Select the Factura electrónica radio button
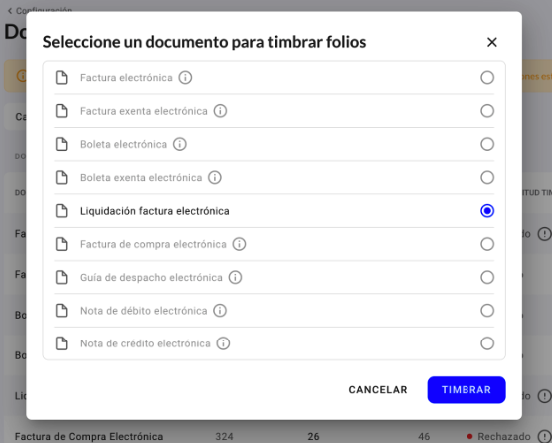 pyautogui.click(x=487, y=77)
